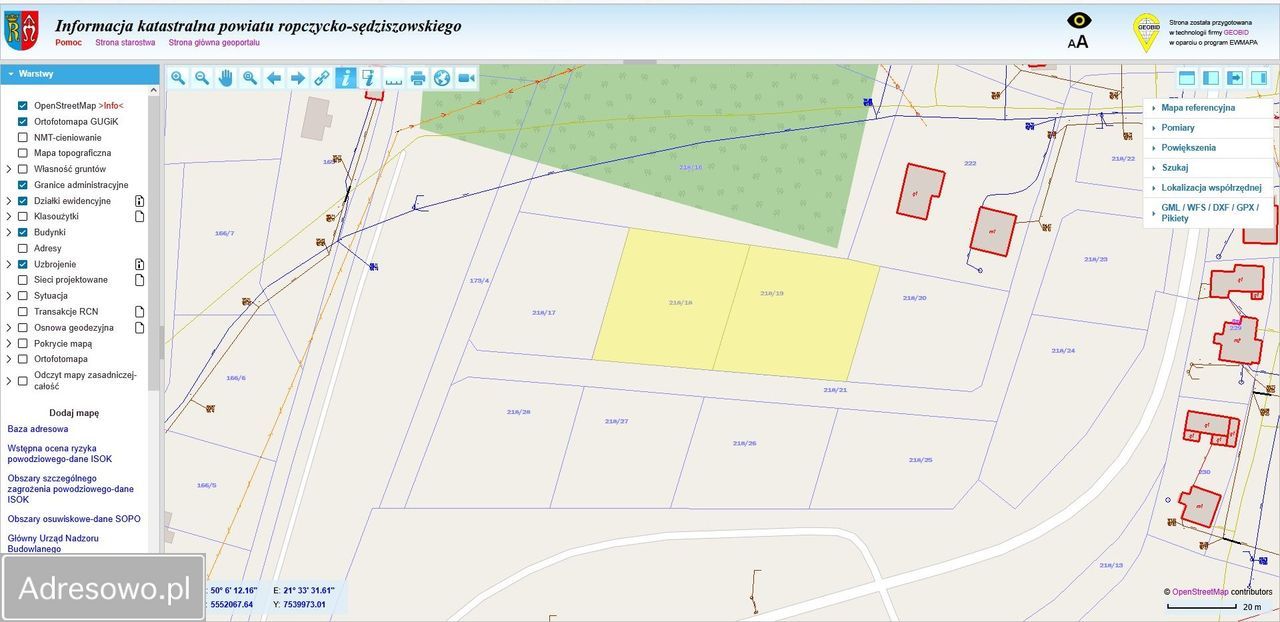This screenshot has width=1280, height=622.
Task: Disable Granice administracyjne layer
Action: (23, 185)
